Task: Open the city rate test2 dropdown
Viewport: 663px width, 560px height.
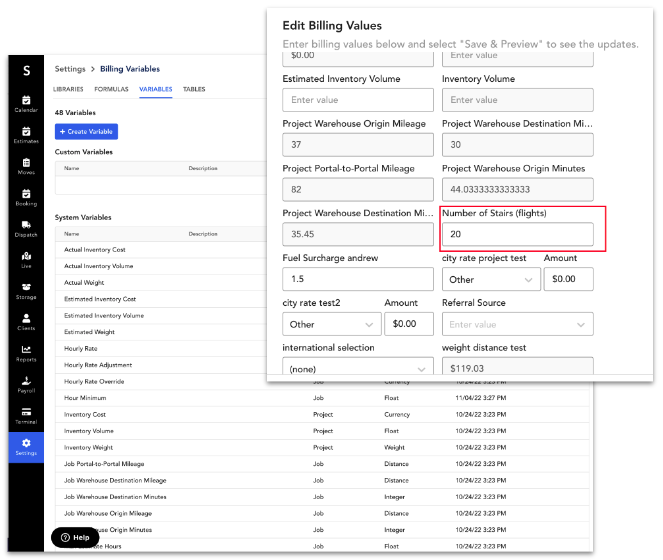Action: pyautogui.click(x=330, y=324)
